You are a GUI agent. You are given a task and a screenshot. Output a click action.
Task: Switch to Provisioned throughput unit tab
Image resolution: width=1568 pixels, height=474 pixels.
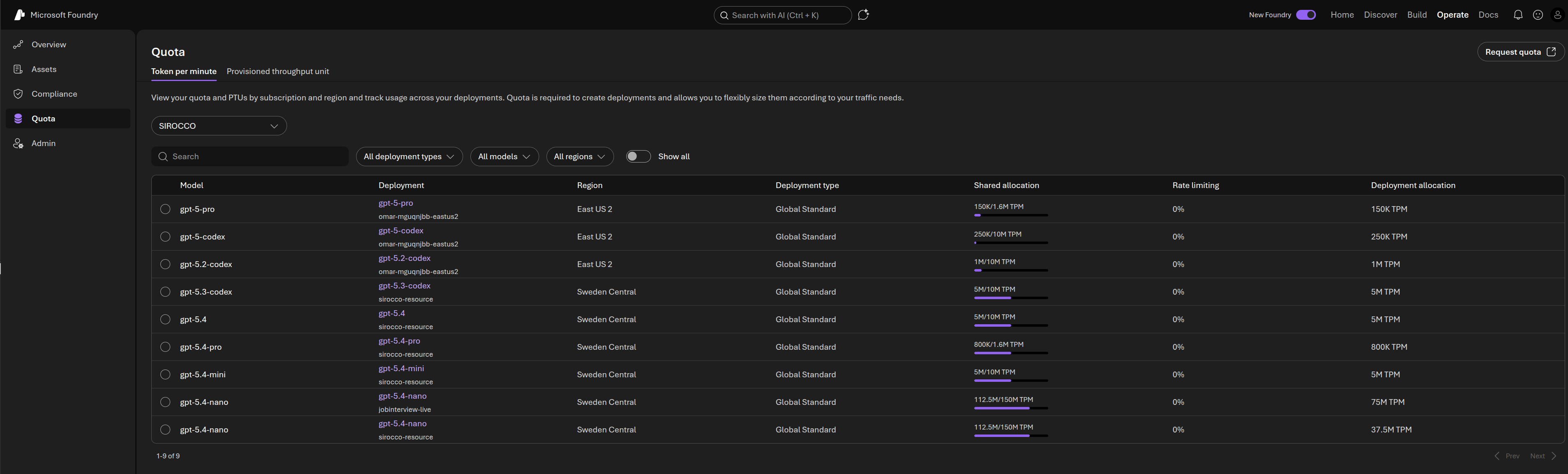click(278, 71)
